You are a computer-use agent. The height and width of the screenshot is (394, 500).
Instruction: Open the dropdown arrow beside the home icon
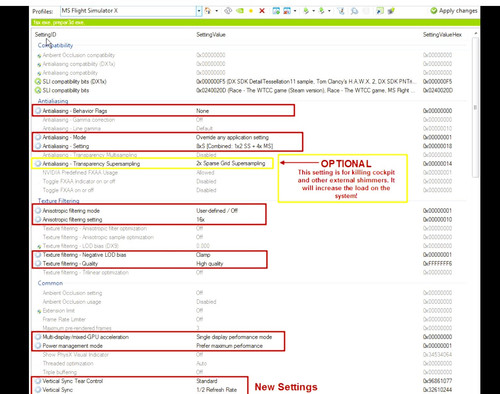coord(217,11)
